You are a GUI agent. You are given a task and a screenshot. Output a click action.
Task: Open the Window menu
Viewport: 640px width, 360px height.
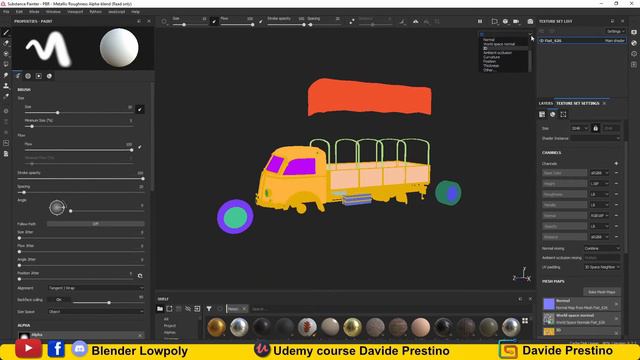pyautogui.click(x=53, y=12)
